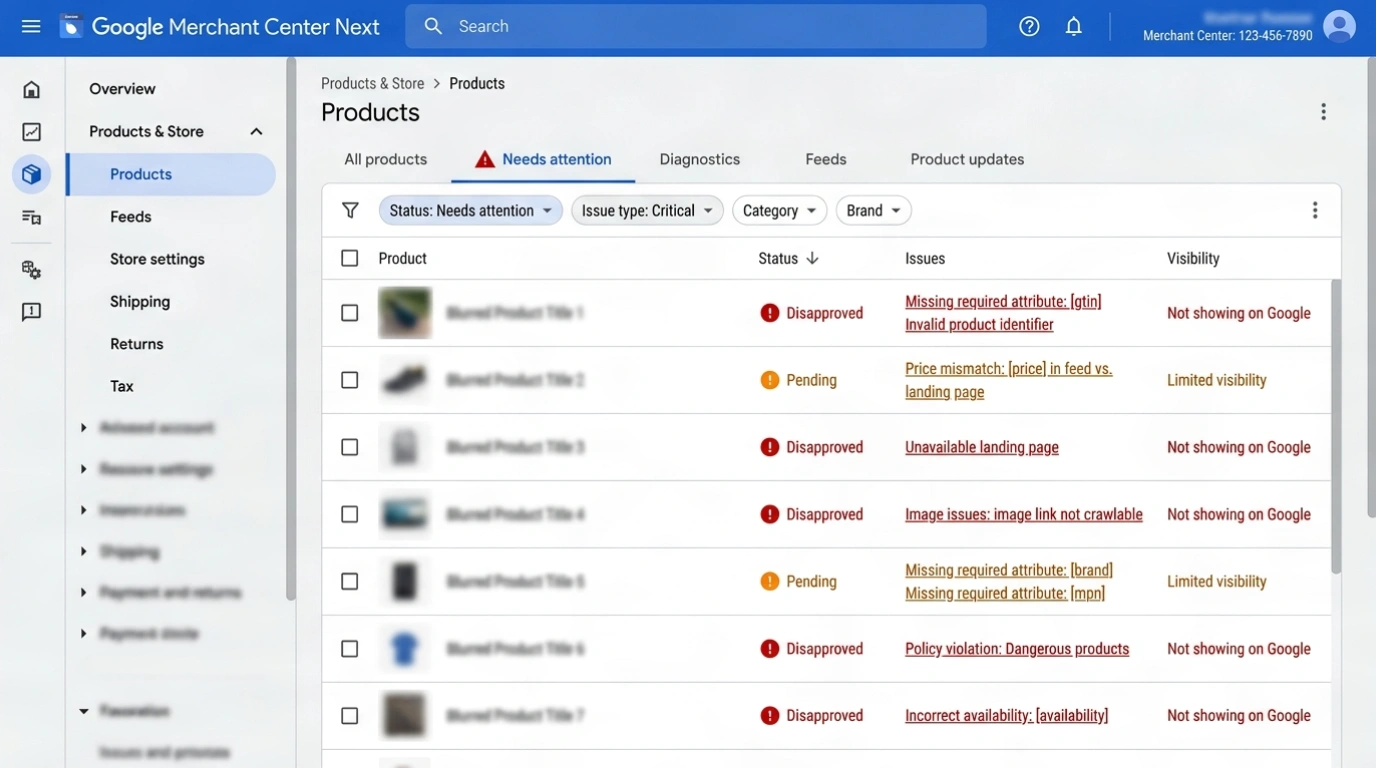Switch to the Product updates tab
This screenshot has width=1376, height=768.
point(967,159)
